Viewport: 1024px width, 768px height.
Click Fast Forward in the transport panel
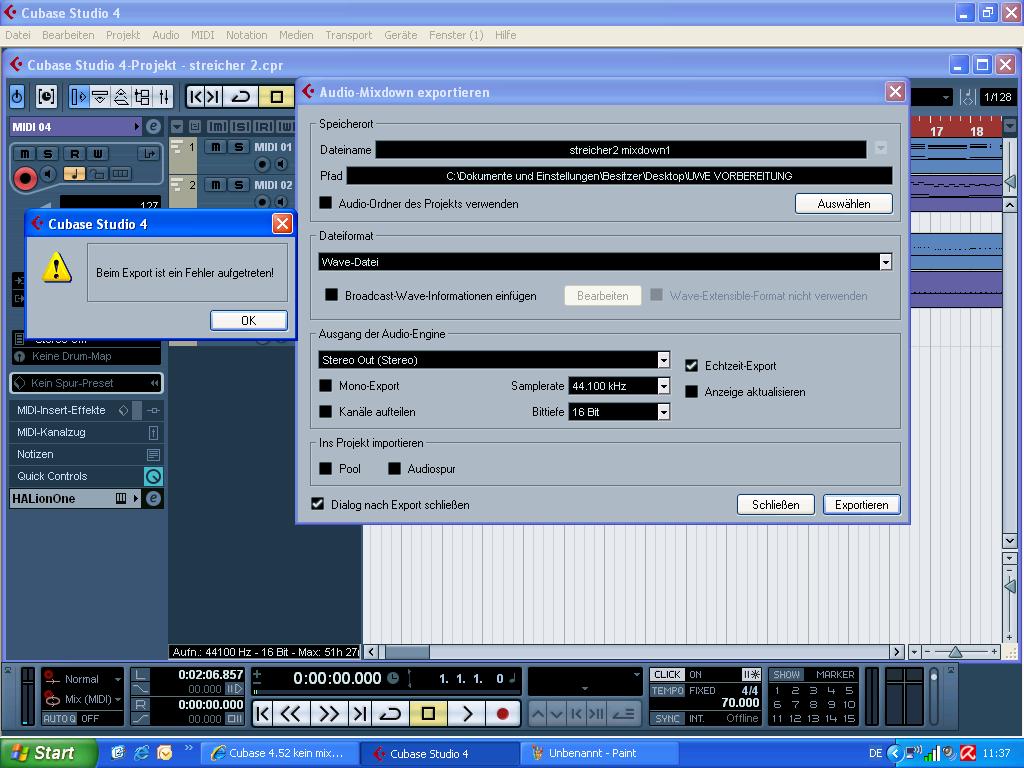click(328, 714)
